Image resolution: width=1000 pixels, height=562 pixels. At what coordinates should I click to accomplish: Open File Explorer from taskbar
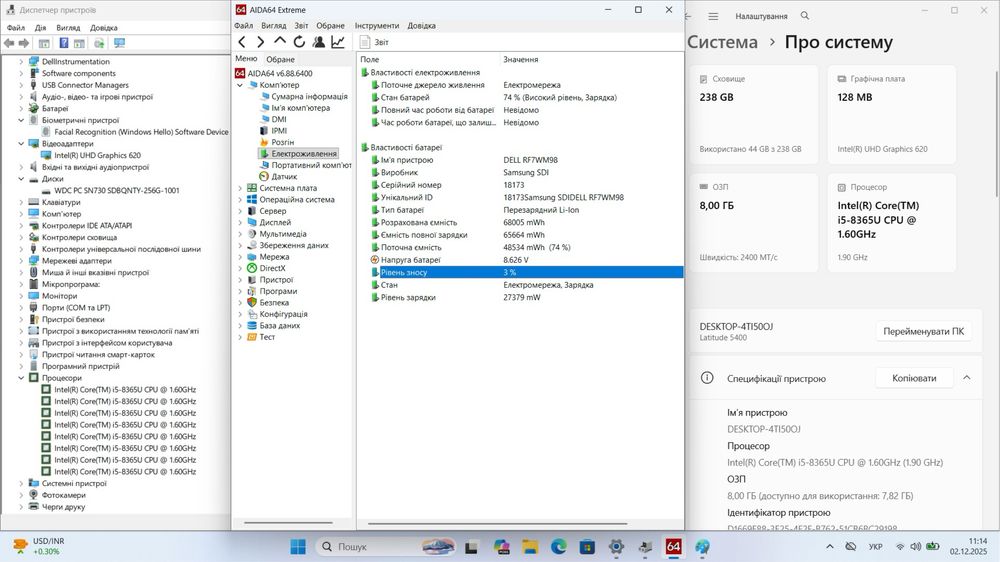pos(530,547)
